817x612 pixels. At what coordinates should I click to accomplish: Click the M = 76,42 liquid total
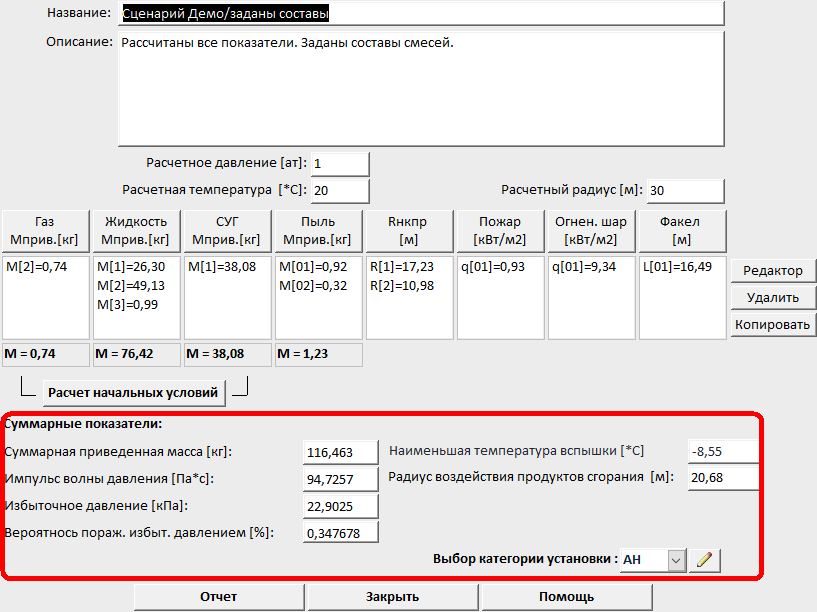[x=137, y=355]
